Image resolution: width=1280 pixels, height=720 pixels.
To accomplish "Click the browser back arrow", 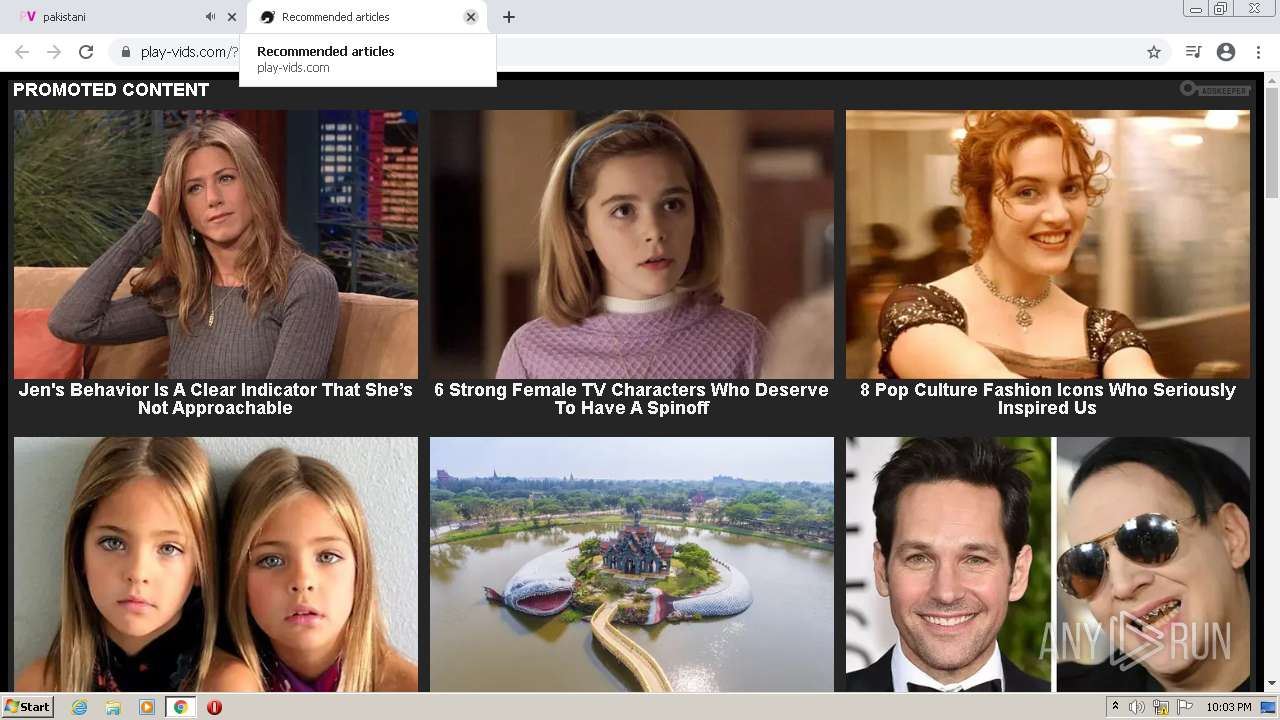I will 22,52.
